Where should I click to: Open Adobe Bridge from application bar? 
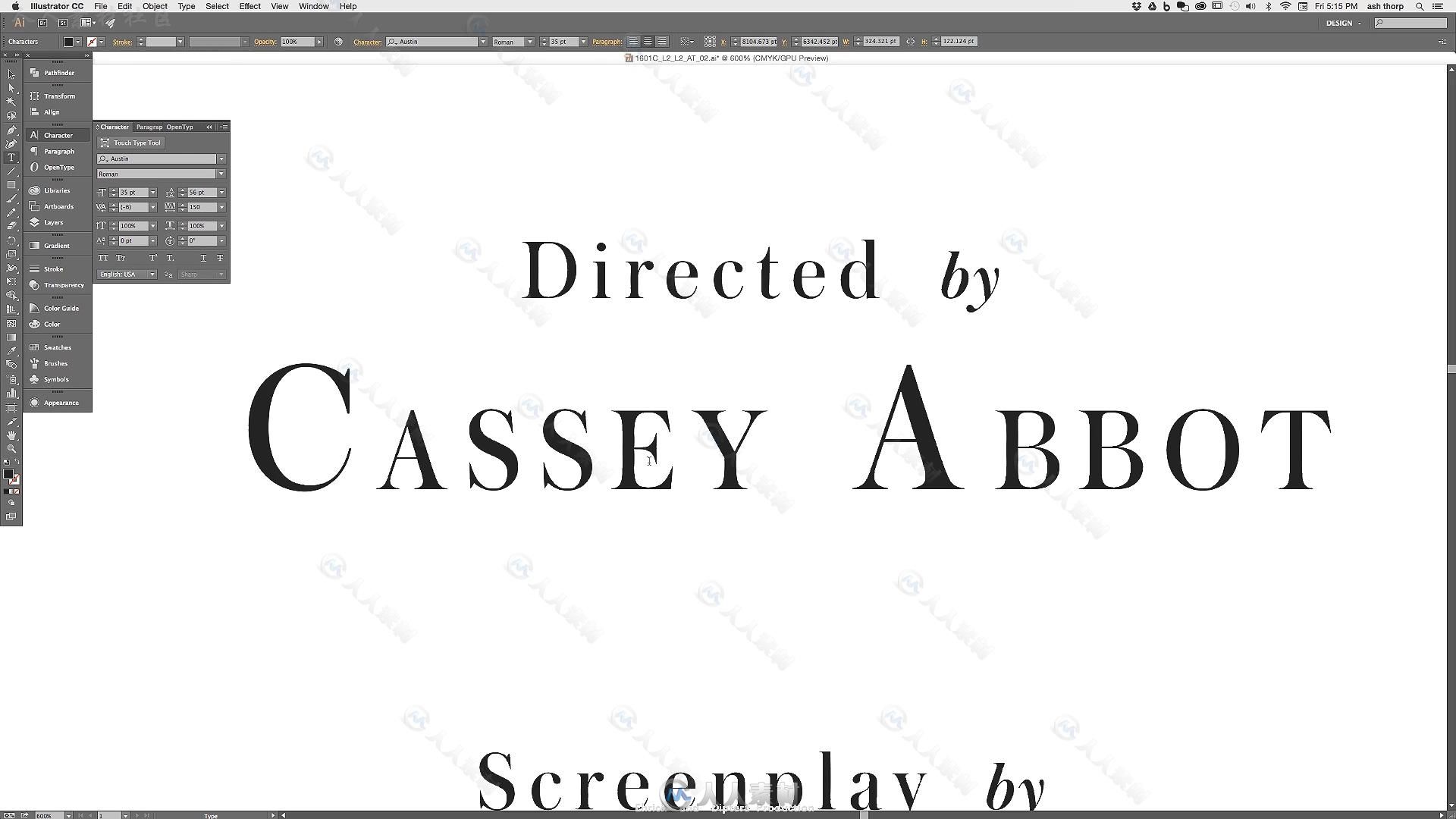[x=42, y=23]
